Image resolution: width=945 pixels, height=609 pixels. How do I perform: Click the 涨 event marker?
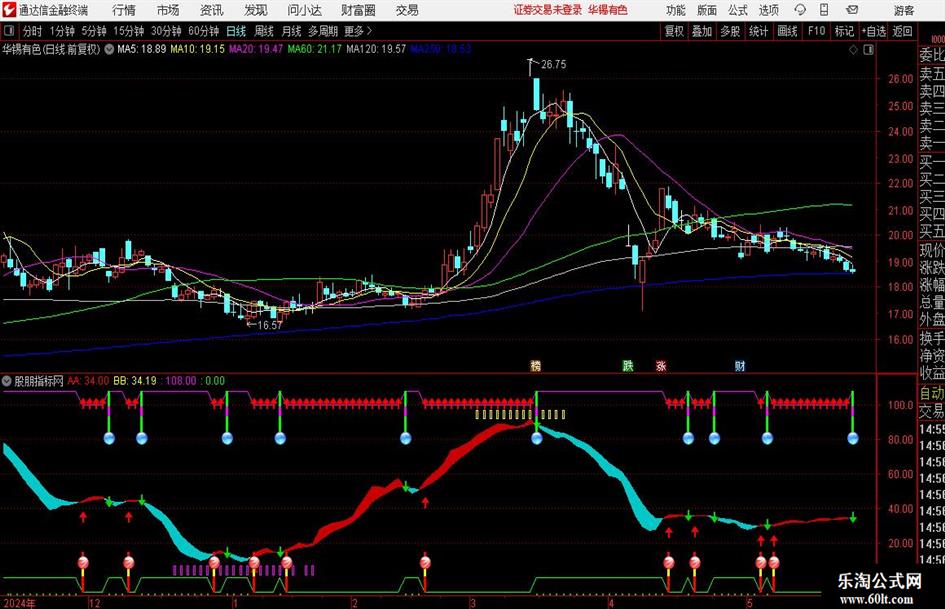661,365
